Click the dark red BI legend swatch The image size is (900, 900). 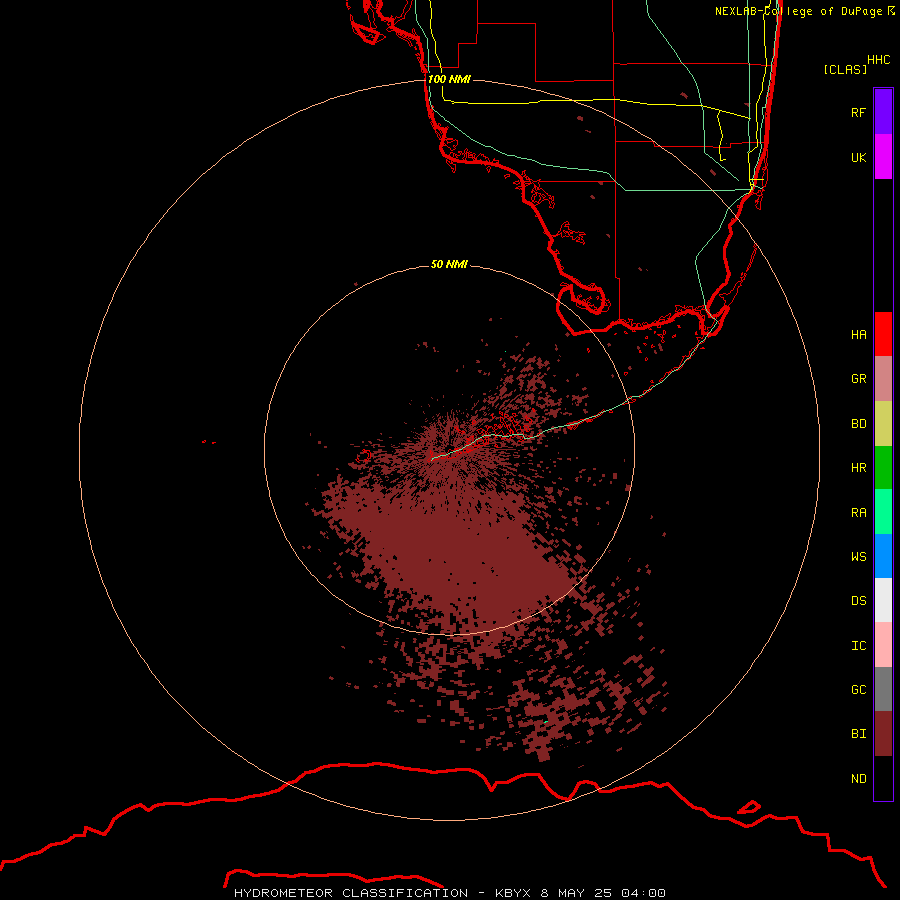(883, 734)
